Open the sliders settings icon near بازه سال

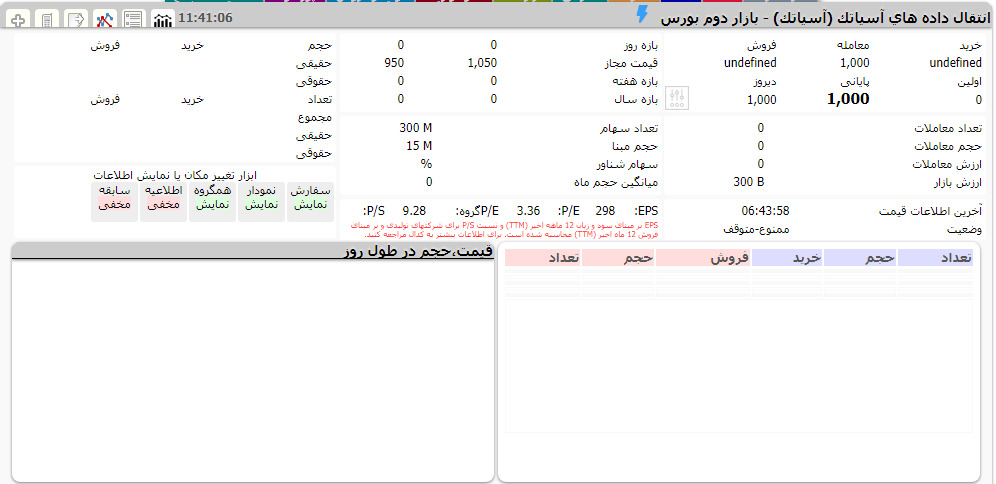677,98
